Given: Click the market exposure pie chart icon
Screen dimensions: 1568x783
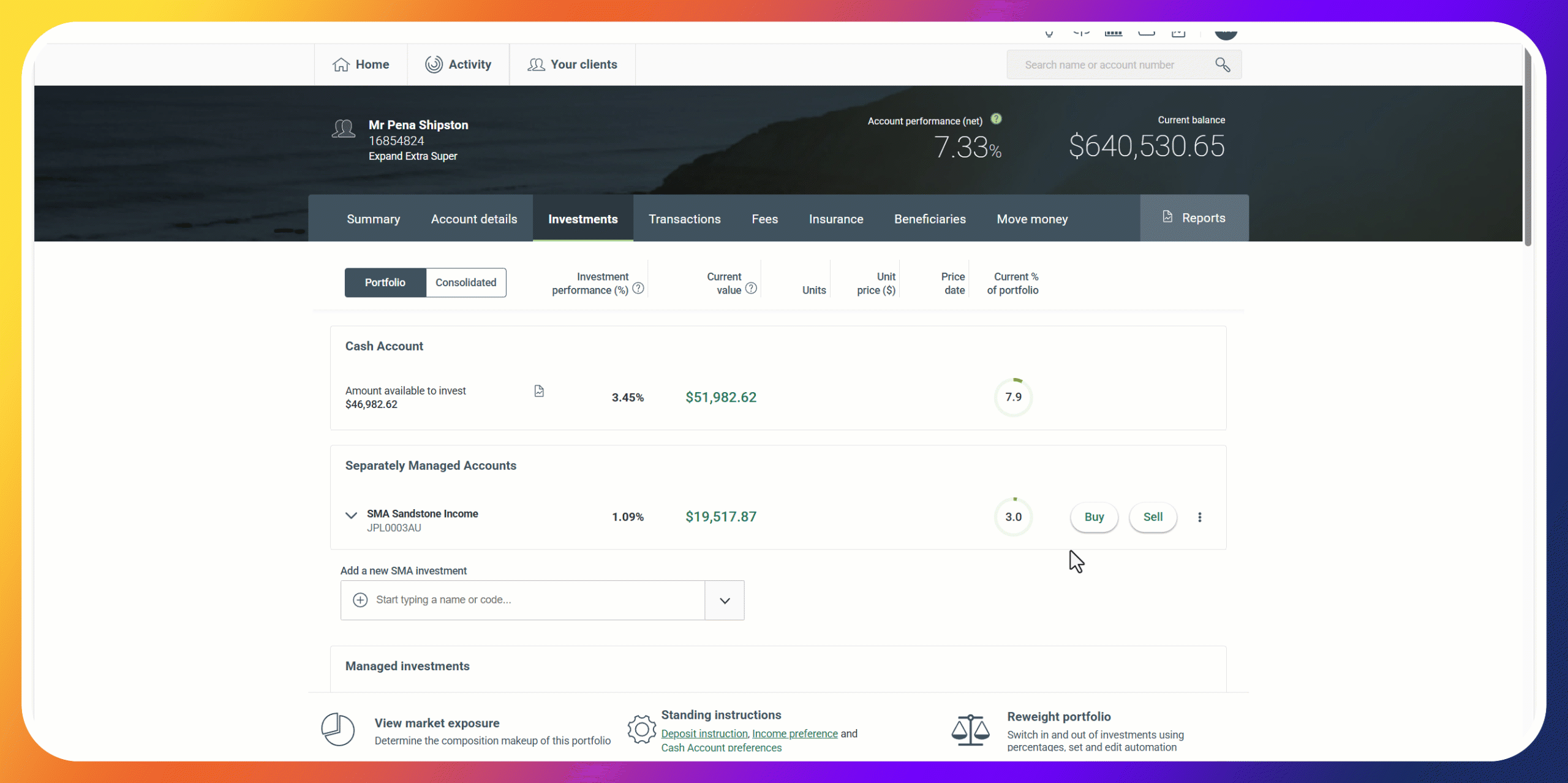Looking at the screenshot, I should pos(338,729).
